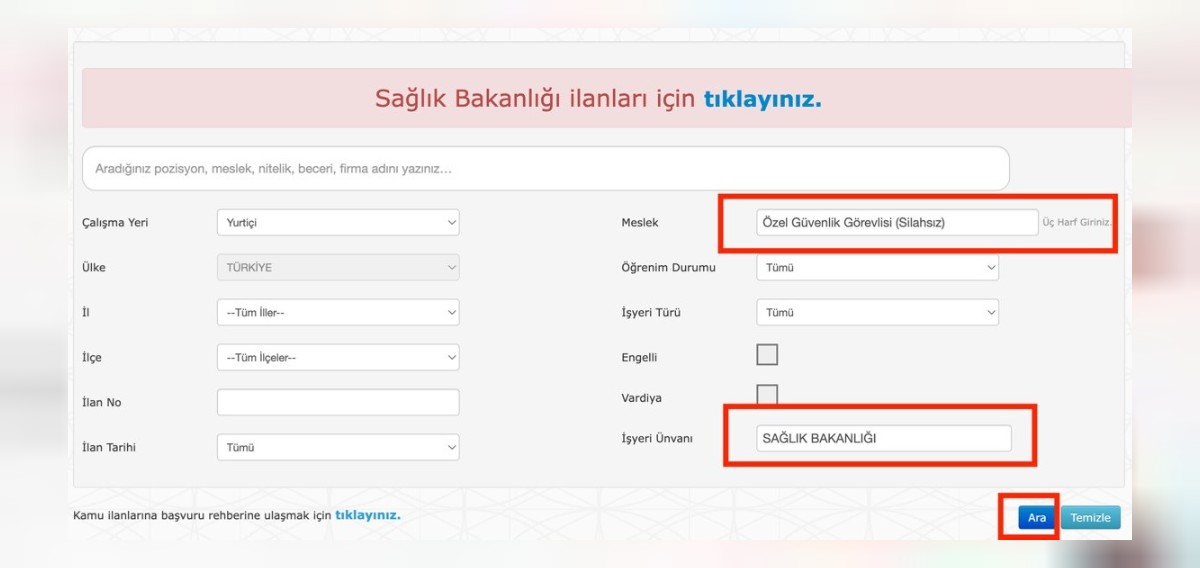Click into the İlan No field
Screen dimensions: 1200x568
tap(338, 402)
